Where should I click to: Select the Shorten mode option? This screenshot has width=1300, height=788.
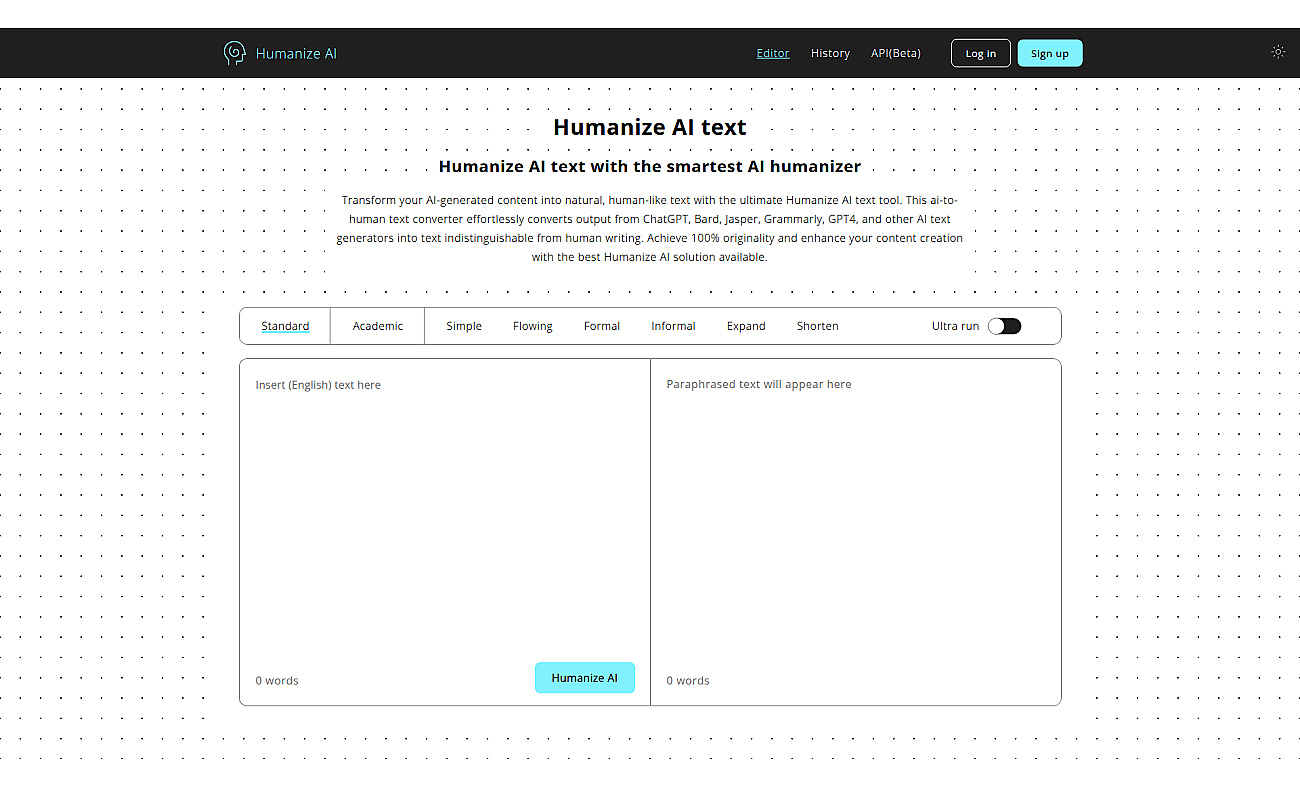click(x=818, y=326)
